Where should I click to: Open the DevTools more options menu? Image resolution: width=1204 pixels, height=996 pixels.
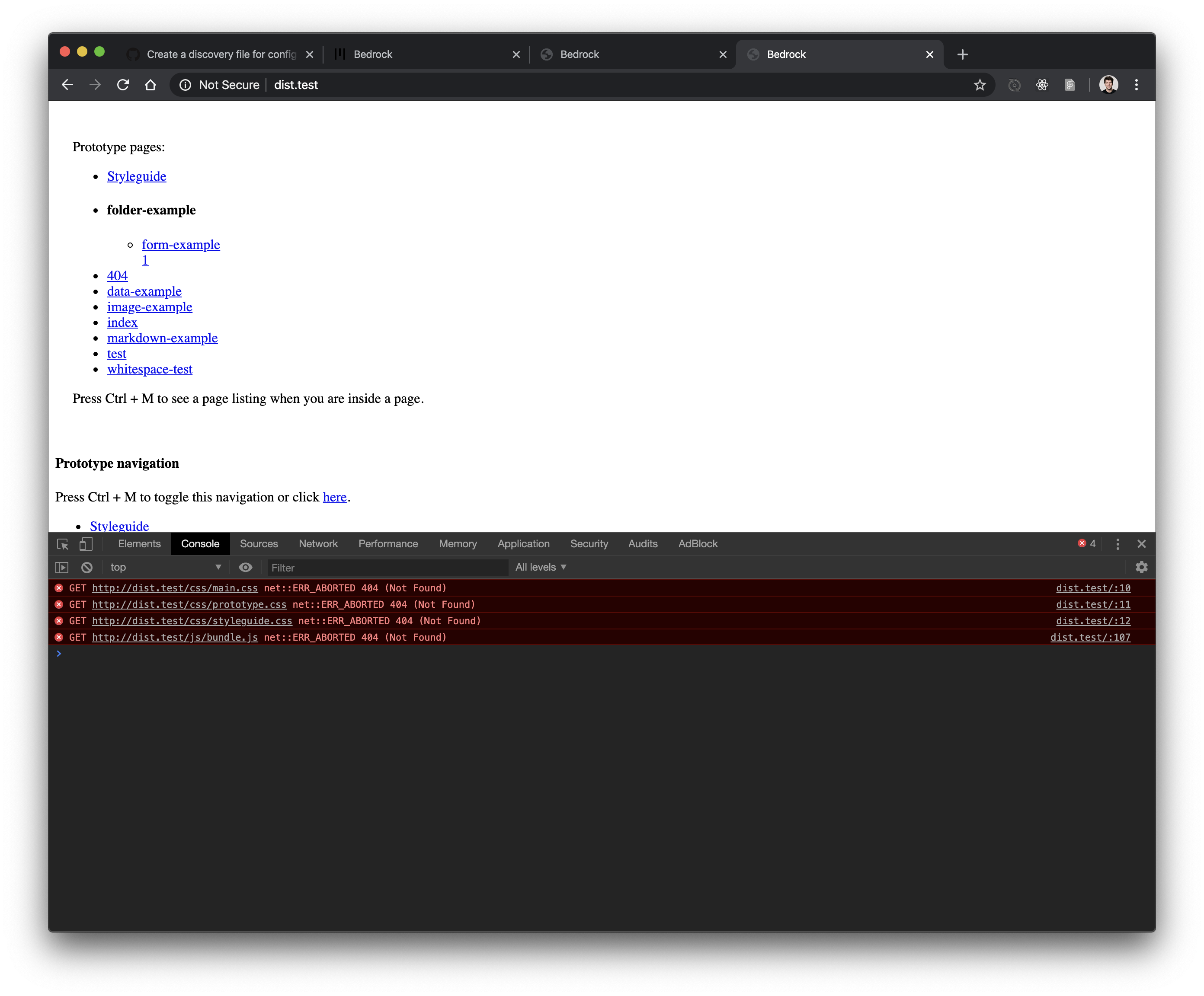(1117, 544)
